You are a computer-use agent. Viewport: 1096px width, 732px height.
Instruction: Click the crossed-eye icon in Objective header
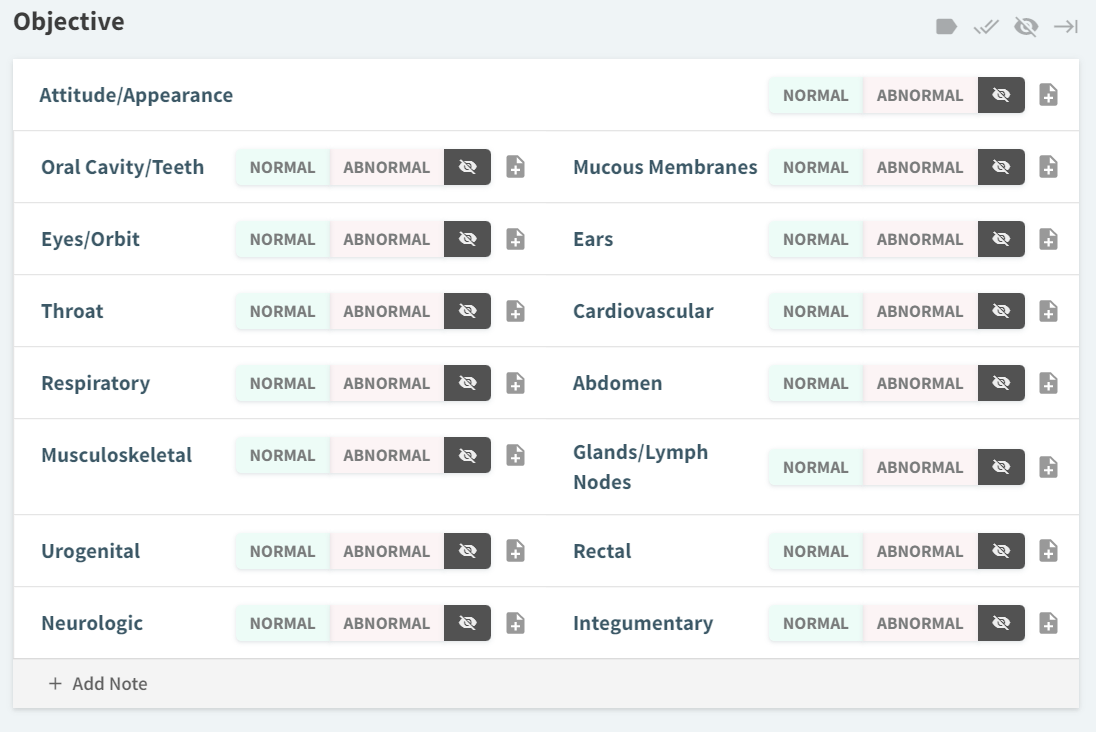pyautogui.click(x=1026, y=27)
